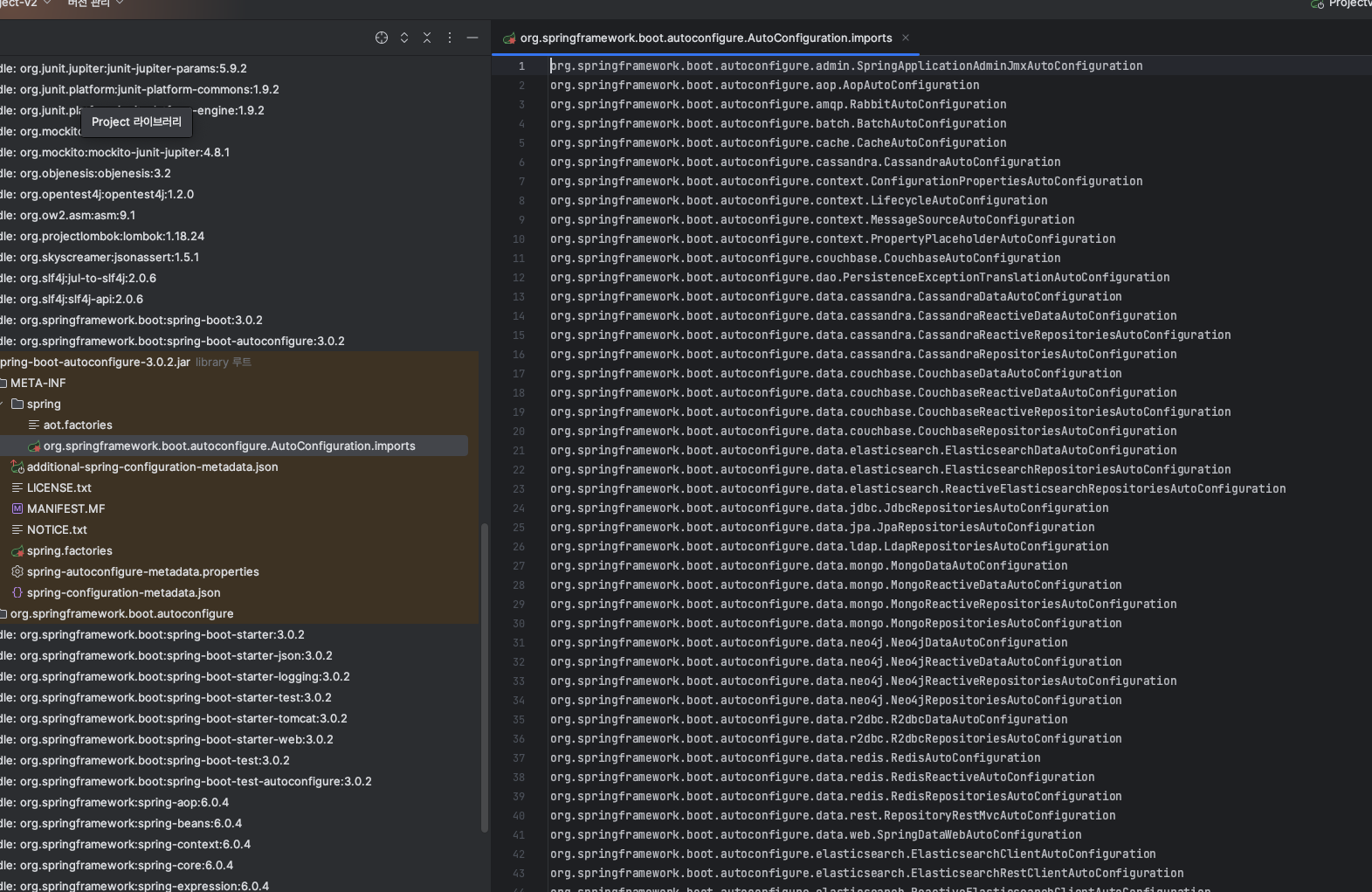This screenshot has width=1372, height=892.
Task: Open the project panel options menu
Action: coord(450,38)
